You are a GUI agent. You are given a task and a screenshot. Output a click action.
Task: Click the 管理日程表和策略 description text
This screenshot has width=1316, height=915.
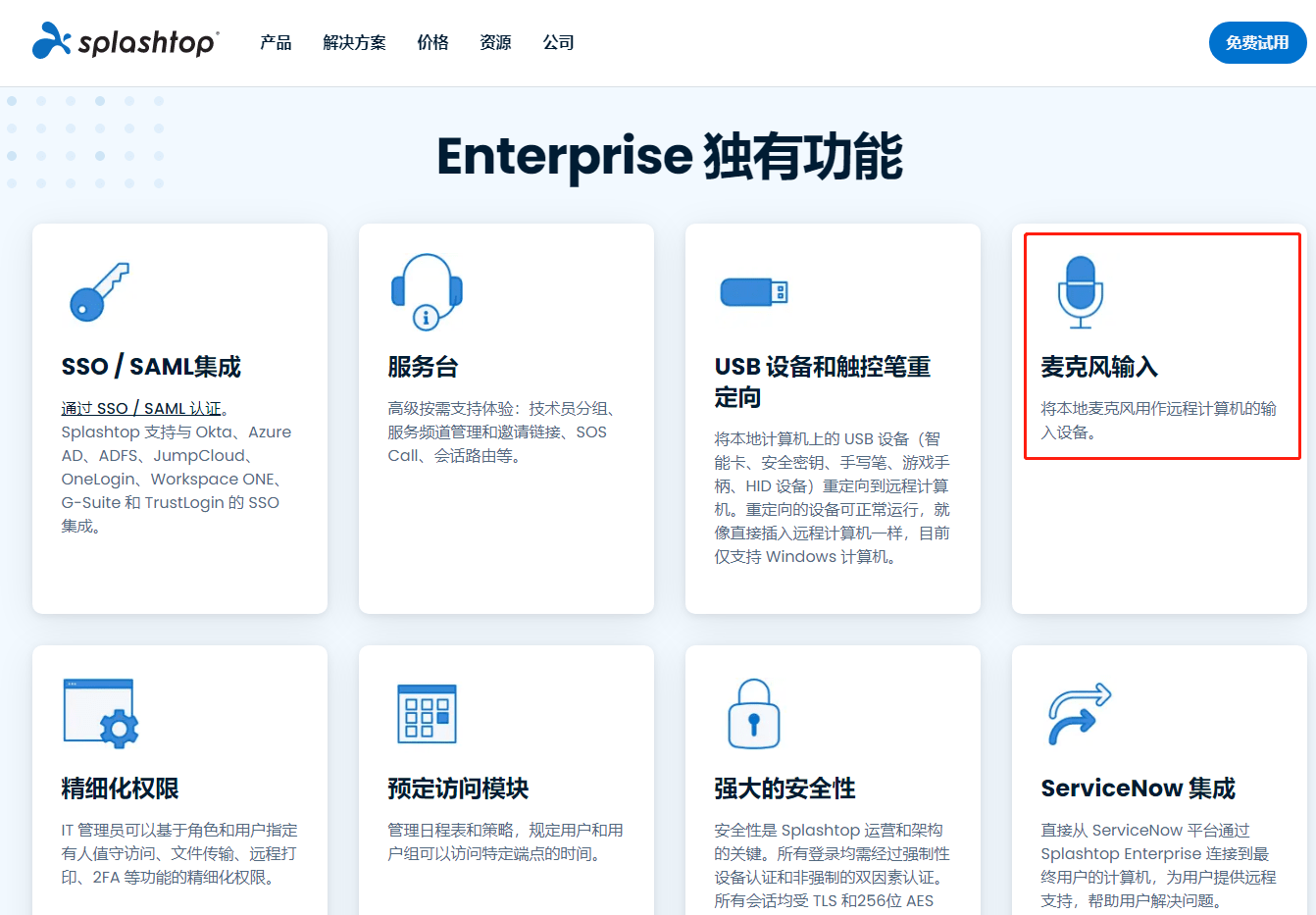click(505, 841)
